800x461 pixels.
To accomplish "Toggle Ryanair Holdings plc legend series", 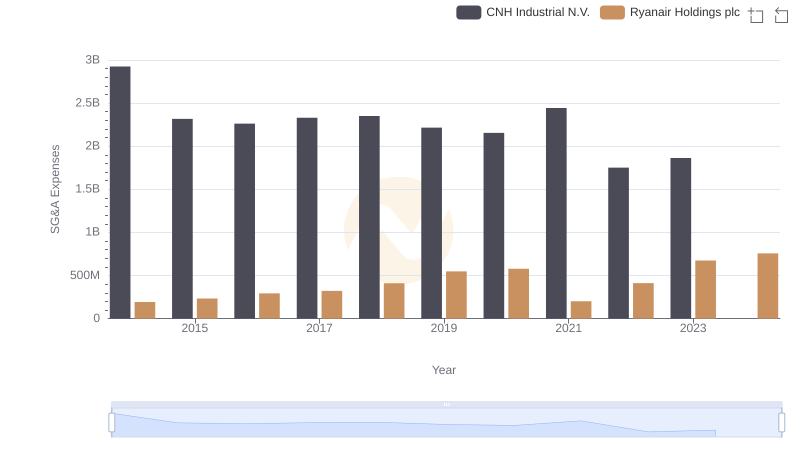I will [x=670, y=12].
